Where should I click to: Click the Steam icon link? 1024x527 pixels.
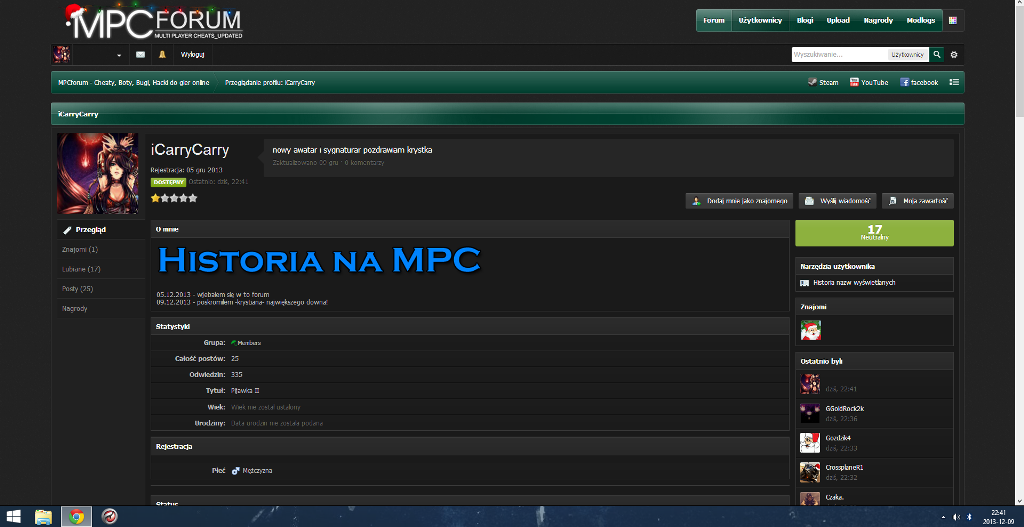coord(823,82)
